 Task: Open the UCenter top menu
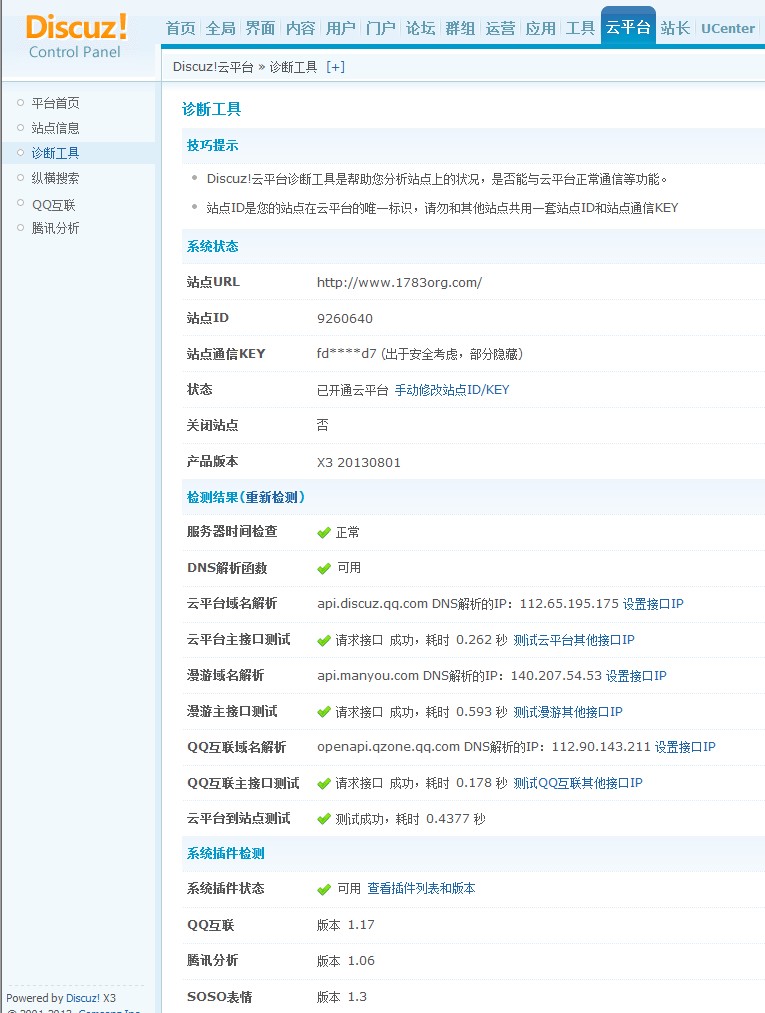[728, 28]
